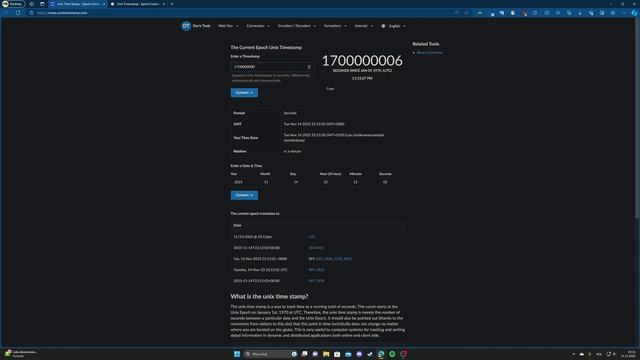Open the ISO 8601 link
Image resolution: width=640 pixels, height=360 pixels.
pos(316,248)
